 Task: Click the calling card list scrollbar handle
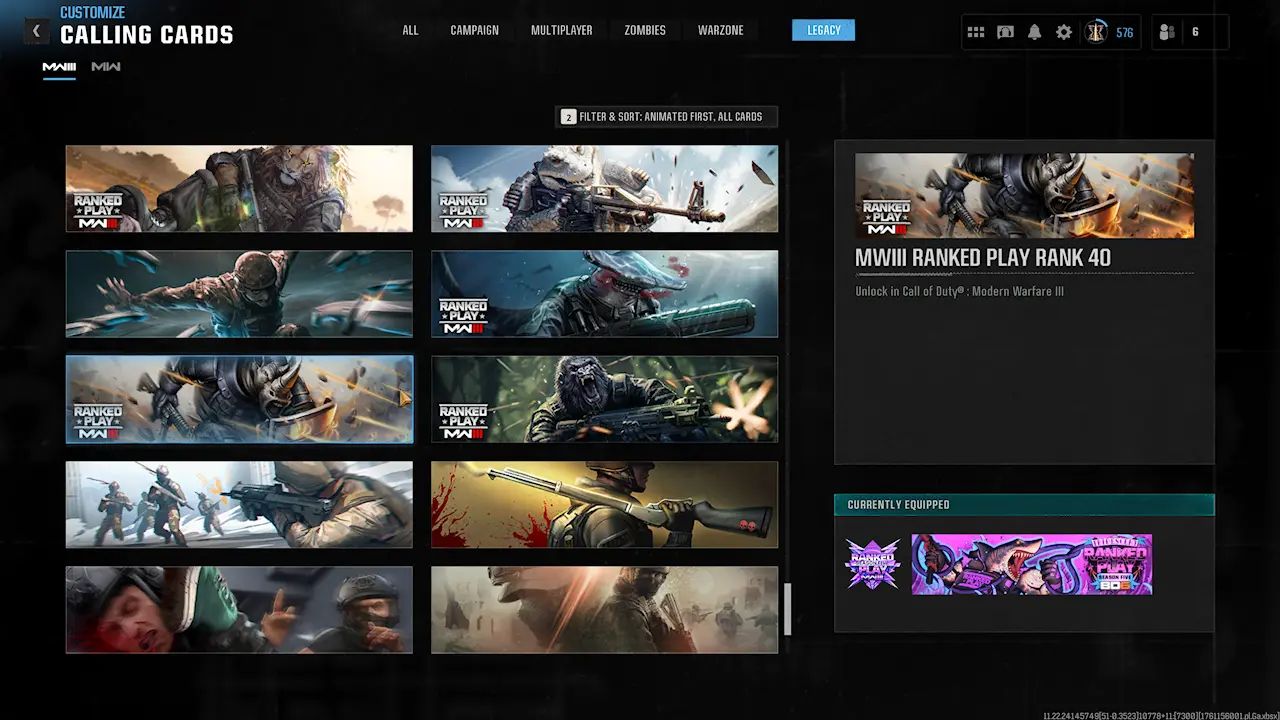tap(788, 609)
